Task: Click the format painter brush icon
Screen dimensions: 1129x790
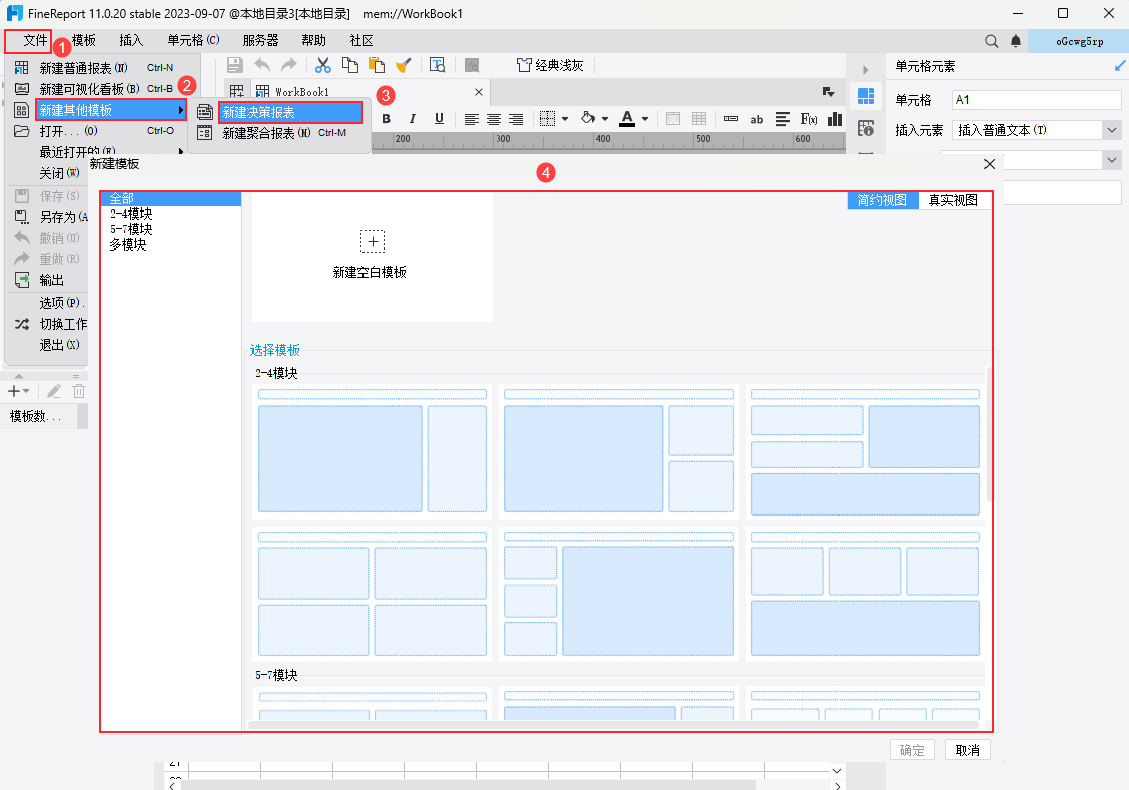Action: pyautogui.click(x=404, y=66)
